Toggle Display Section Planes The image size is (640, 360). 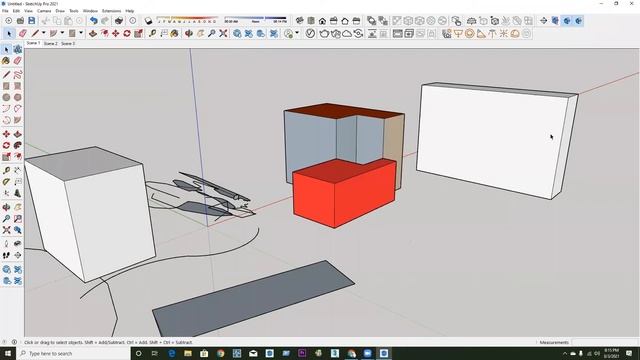[x=555, y=21]
